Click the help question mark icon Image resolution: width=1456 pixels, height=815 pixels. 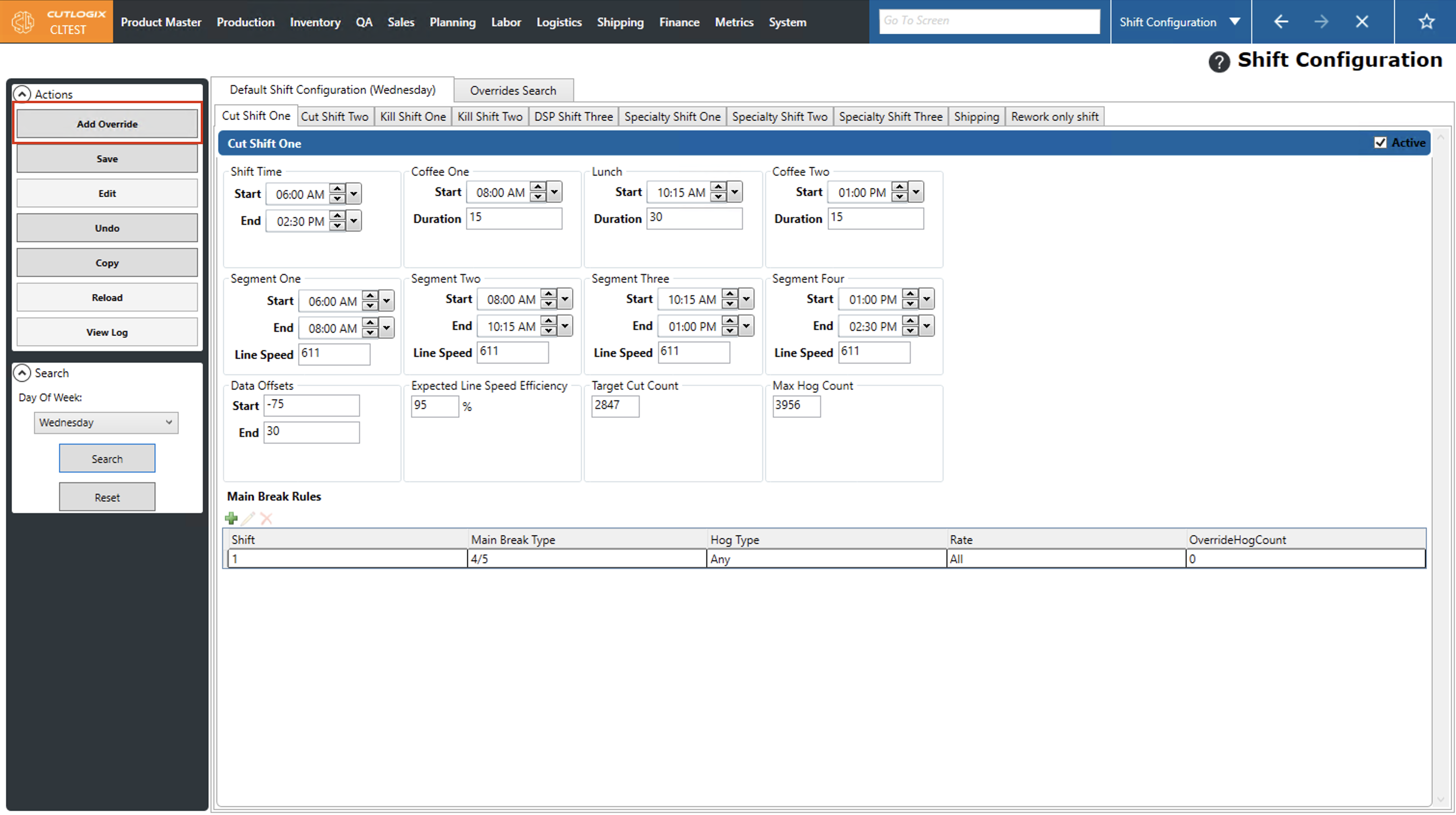pos(1219,62)
